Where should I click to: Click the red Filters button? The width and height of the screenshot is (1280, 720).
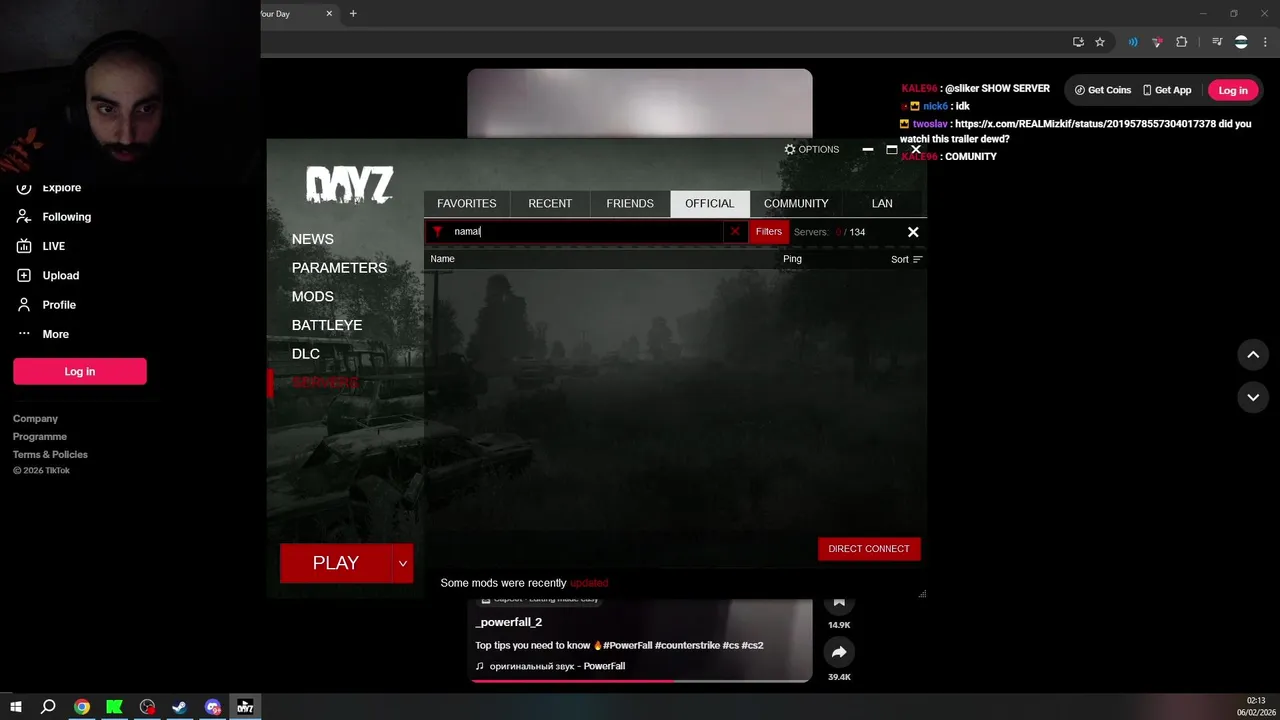tap(769, 232)
